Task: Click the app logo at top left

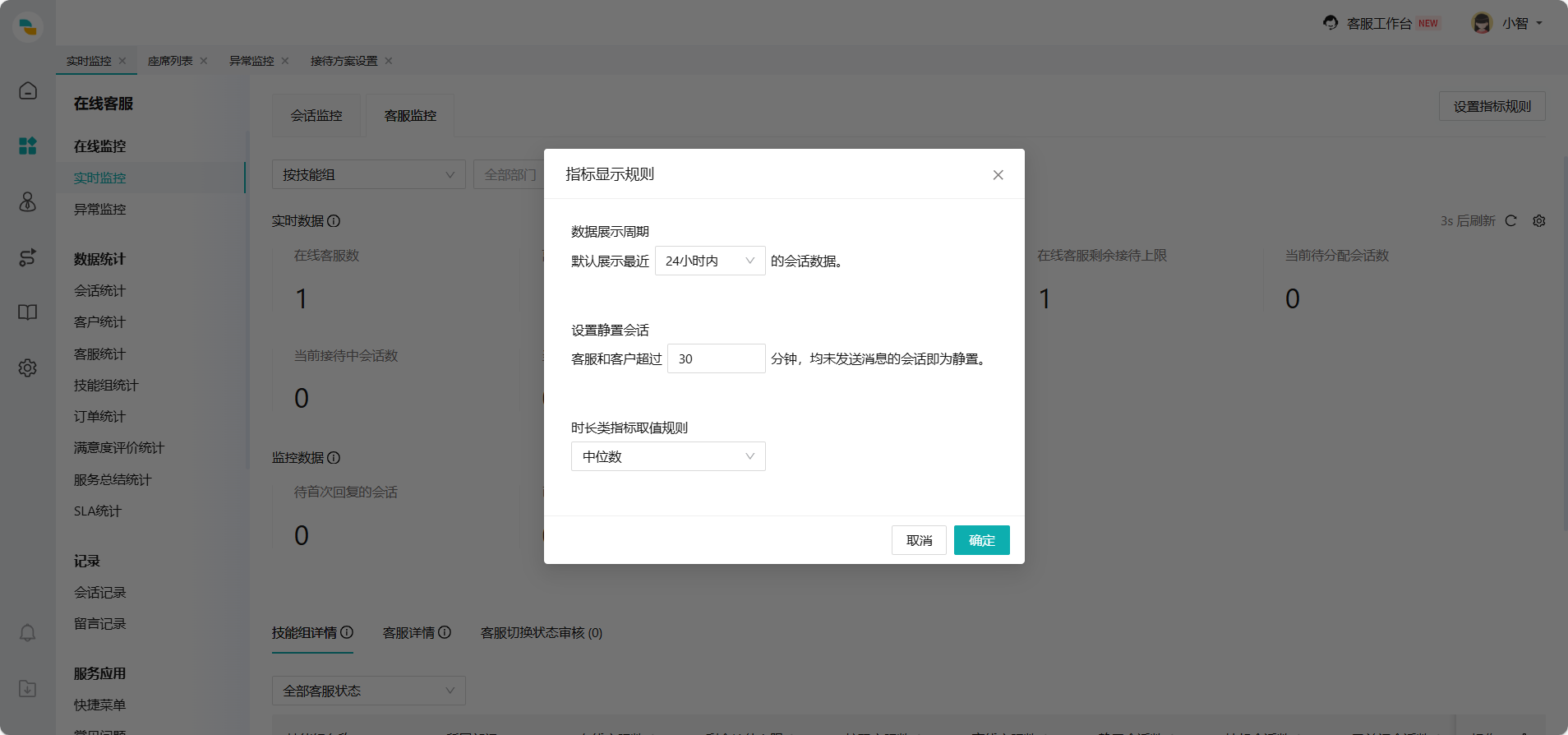Action: (28, 26)
